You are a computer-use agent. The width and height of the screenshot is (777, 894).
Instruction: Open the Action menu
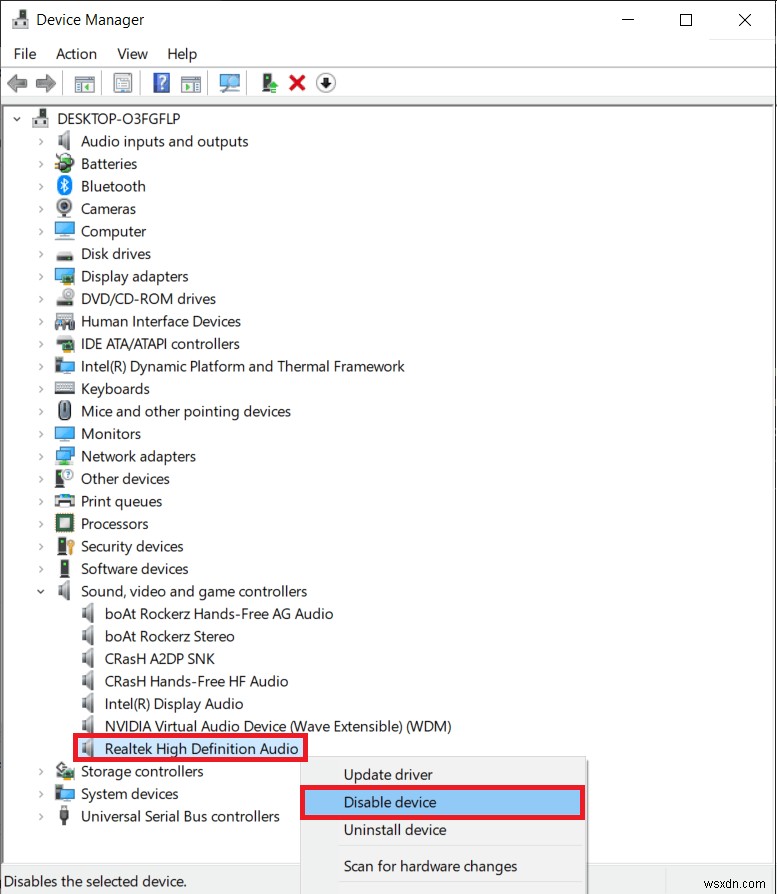click(76, 54)
